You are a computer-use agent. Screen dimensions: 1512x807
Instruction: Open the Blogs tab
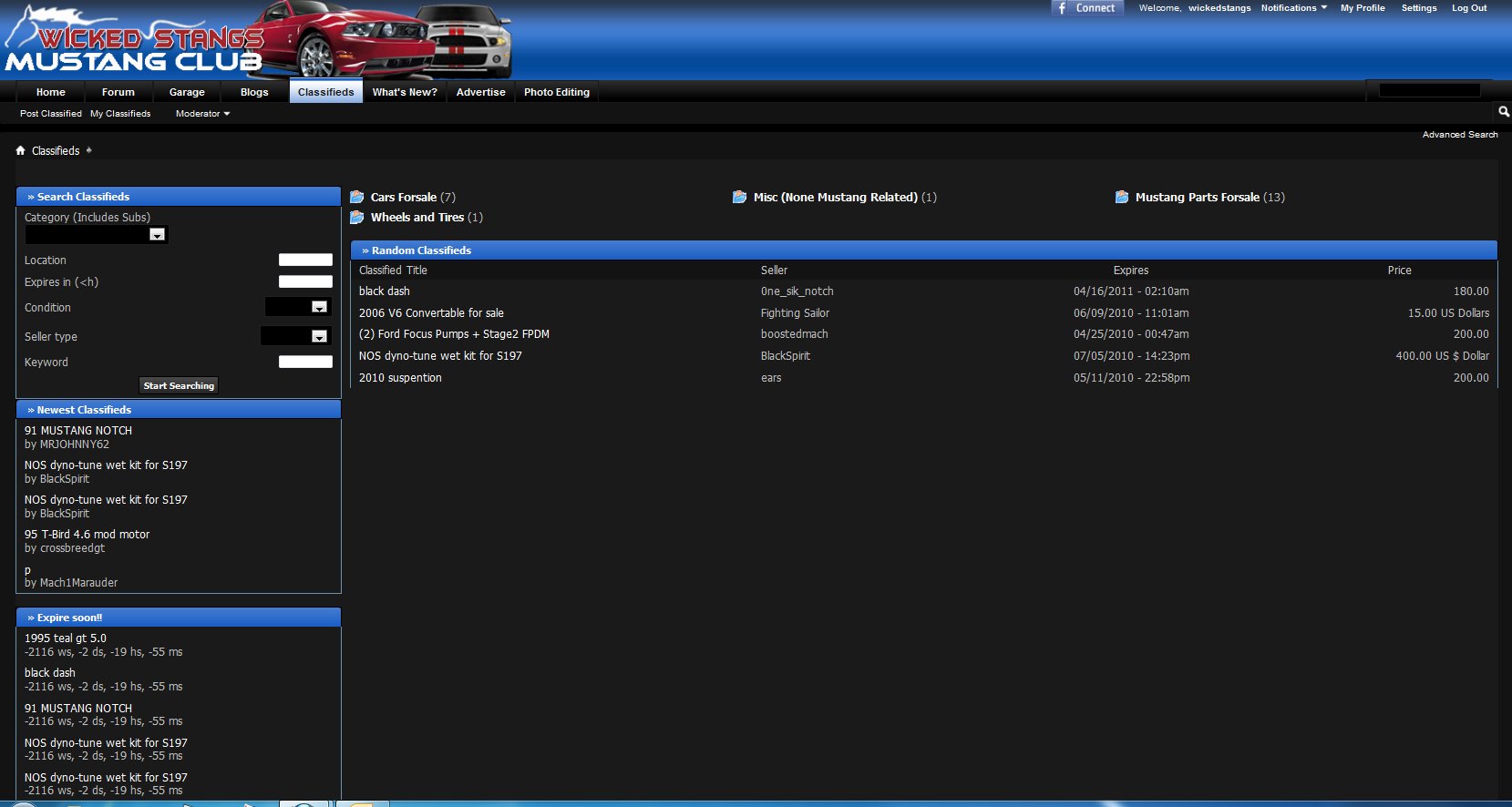(254, 92)
